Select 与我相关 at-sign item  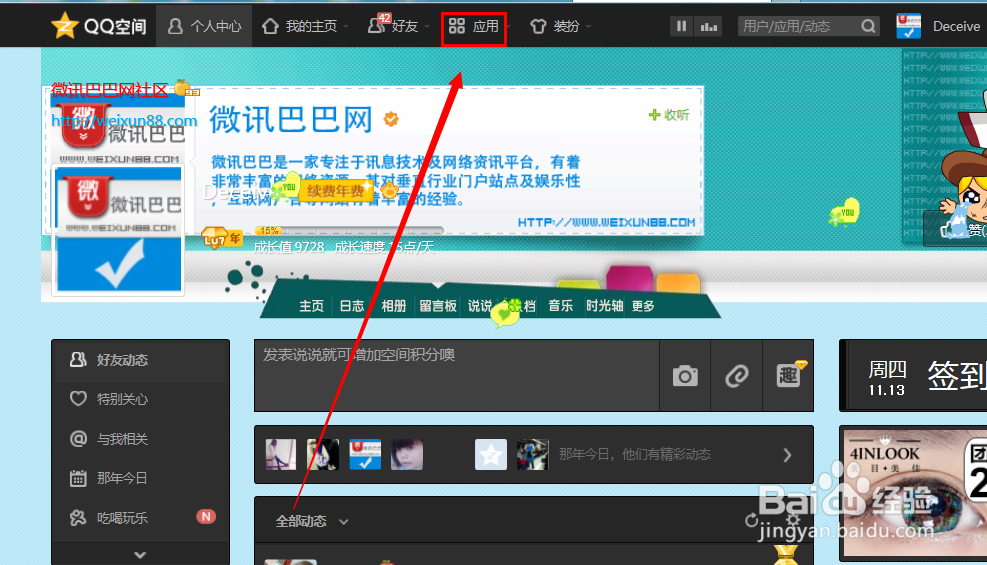point(140,439)
